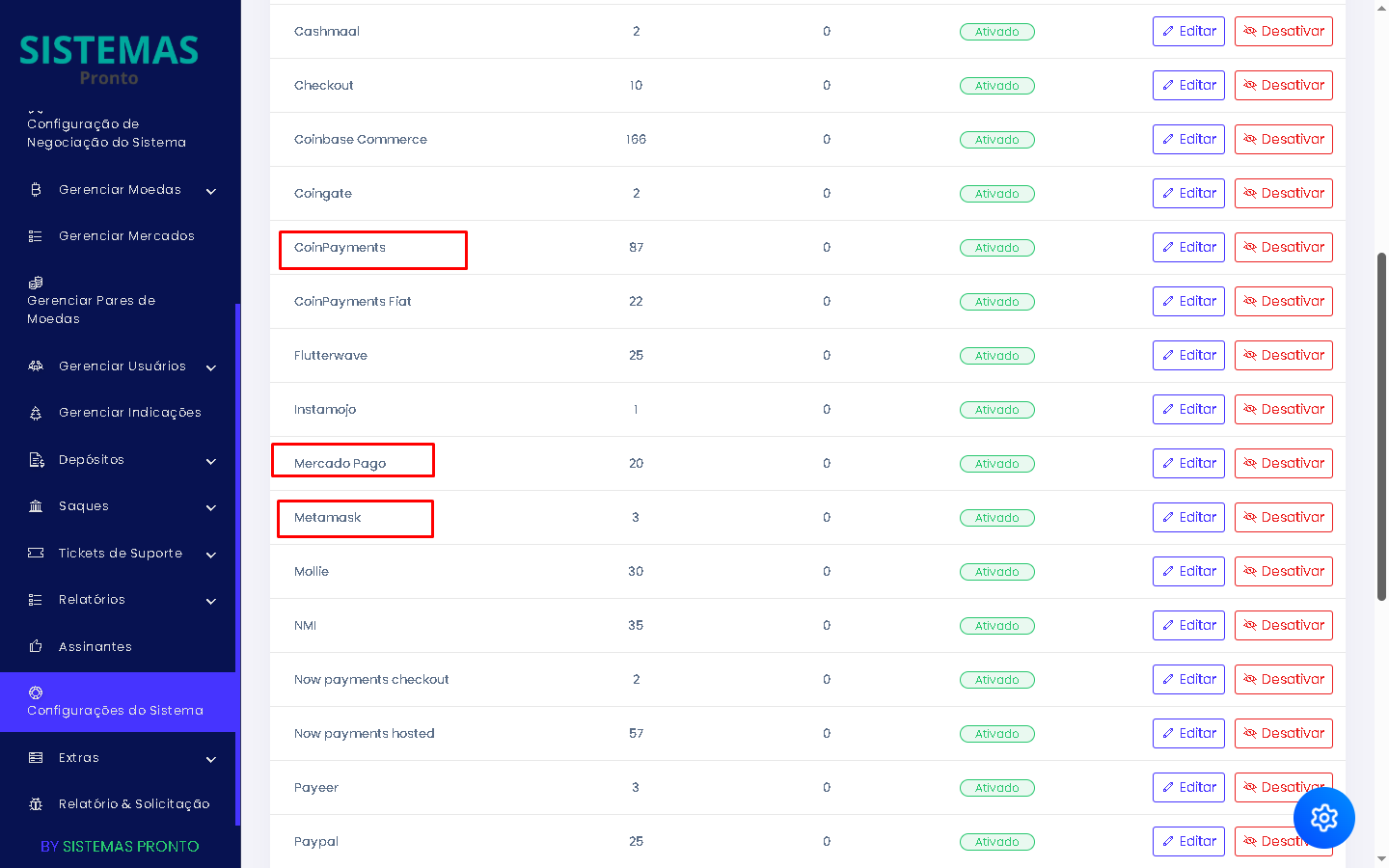Screen dimensions: 1389x868
Task: Deactivate the Metamask gateway
Action: pos(1283,518)
